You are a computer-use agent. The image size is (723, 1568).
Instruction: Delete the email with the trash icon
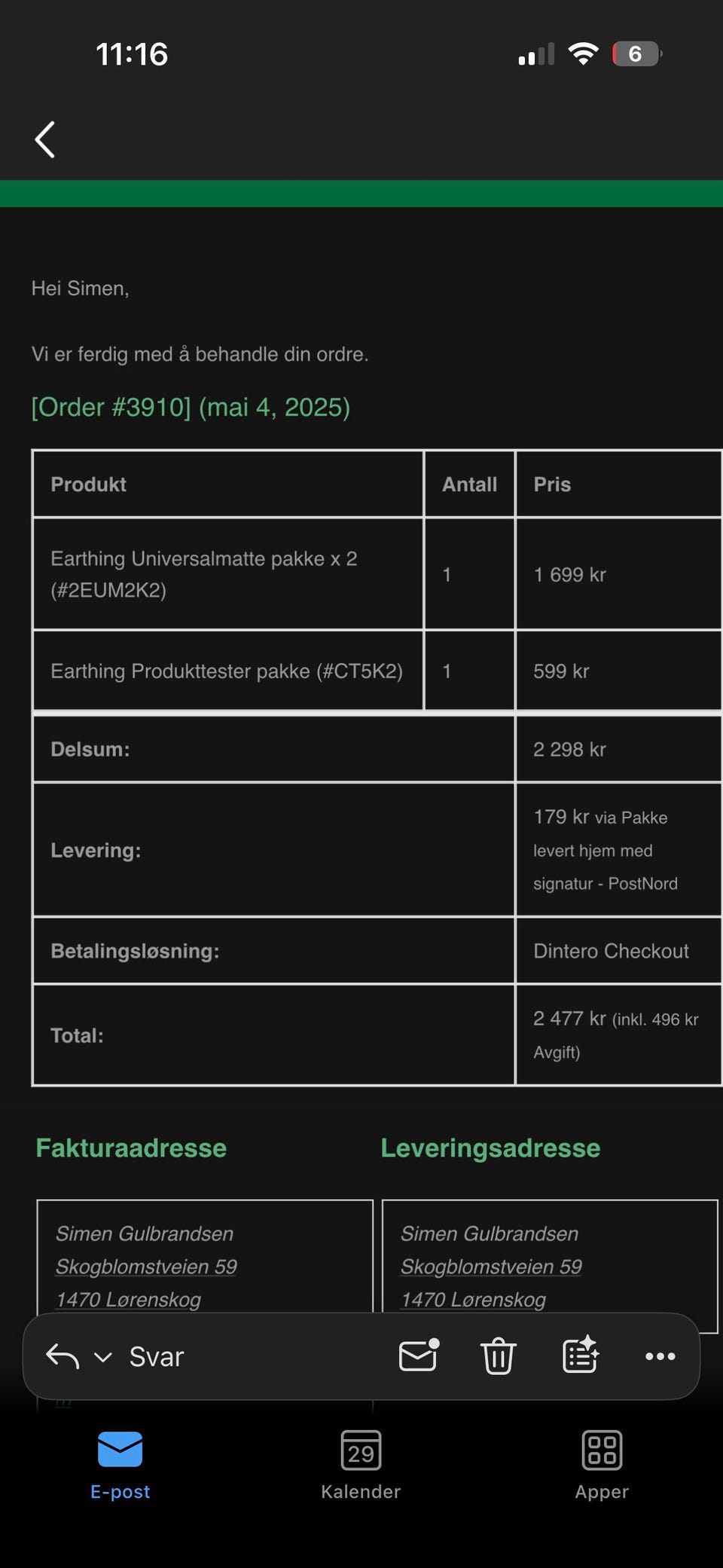point(498,1356)
